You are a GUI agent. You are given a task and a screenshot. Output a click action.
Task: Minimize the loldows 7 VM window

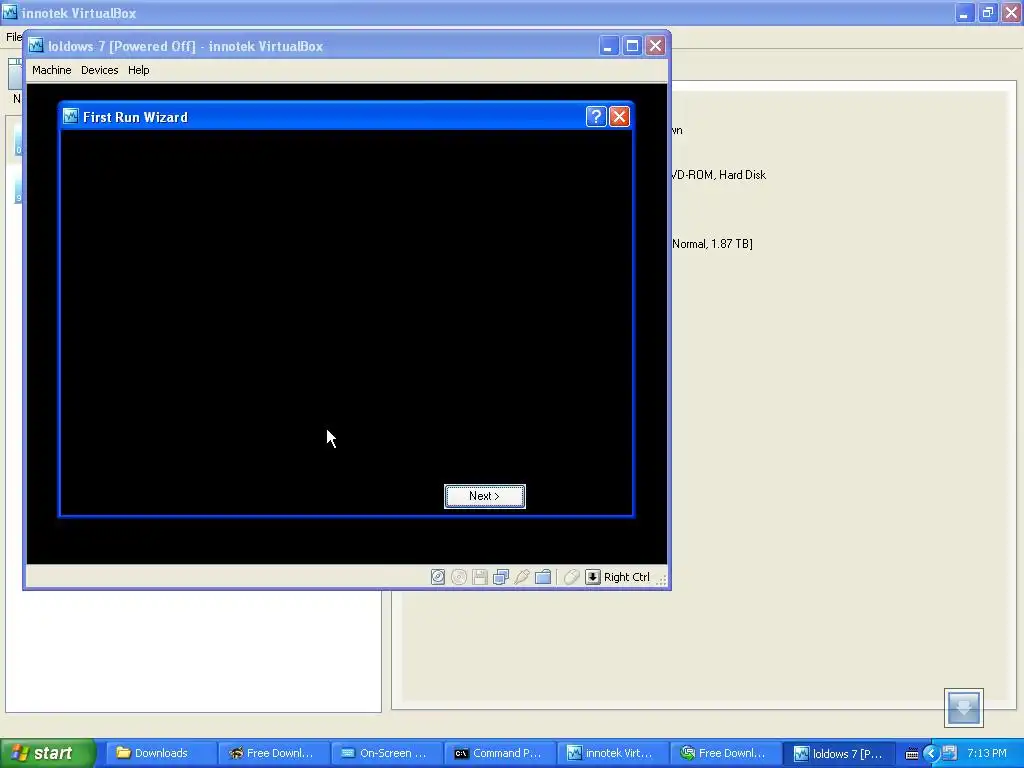(608, 46)
